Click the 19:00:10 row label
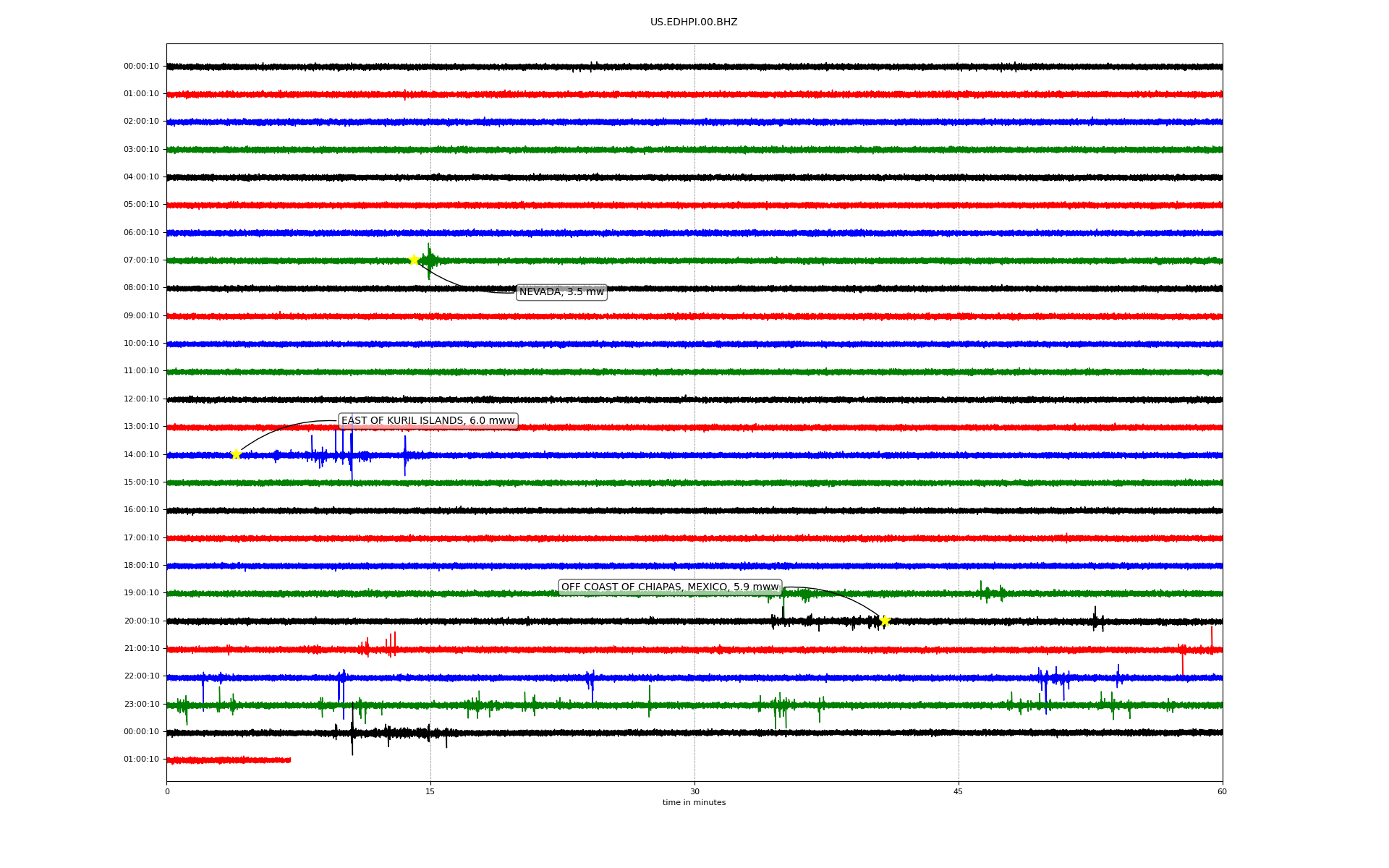 click(141, 593)
